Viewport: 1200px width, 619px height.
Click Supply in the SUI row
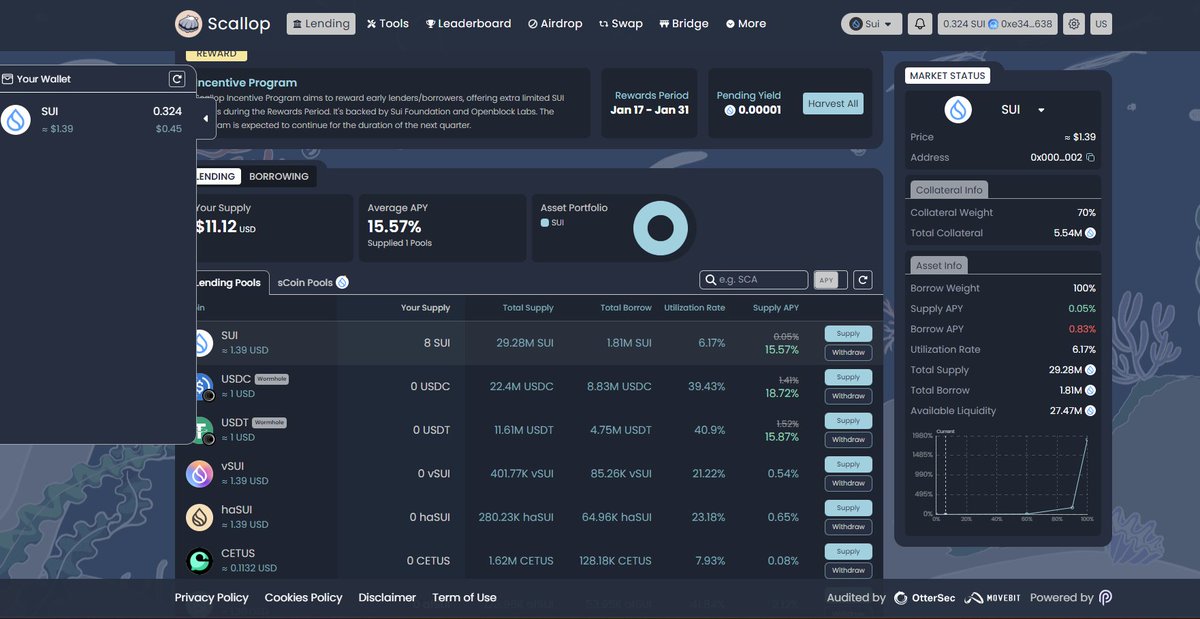pyautogui.click(x=848, y=334)
